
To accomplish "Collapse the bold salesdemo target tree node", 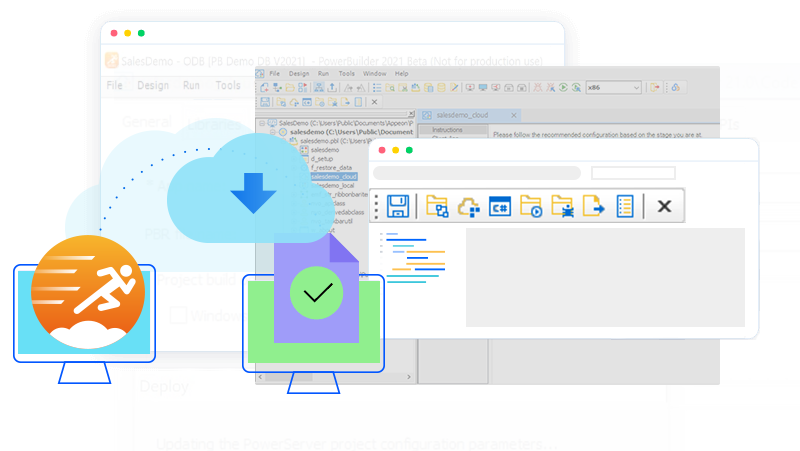I will 272,132.
